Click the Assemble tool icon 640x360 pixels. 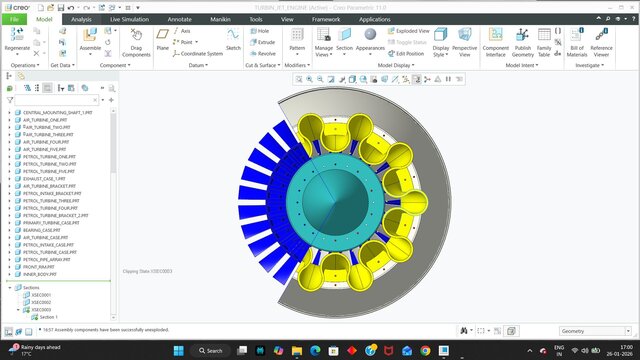tap(90, 35)
